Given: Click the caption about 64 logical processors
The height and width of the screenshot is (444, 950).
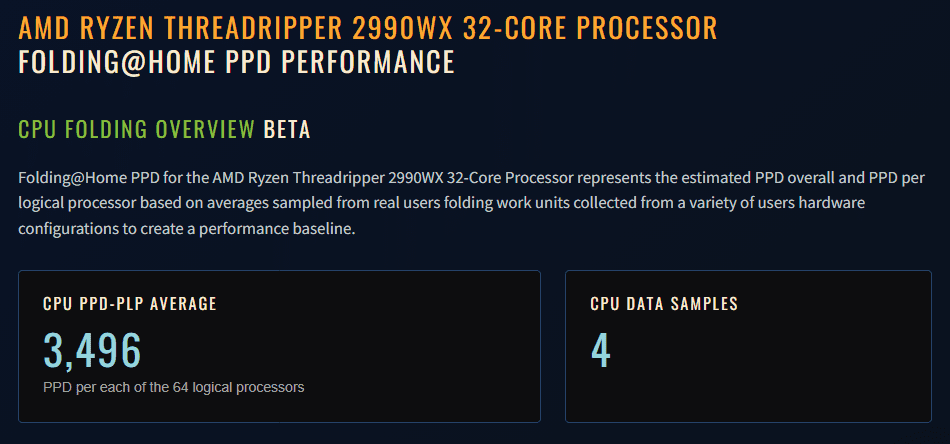Looking at the screenshot, I should 173,386.
